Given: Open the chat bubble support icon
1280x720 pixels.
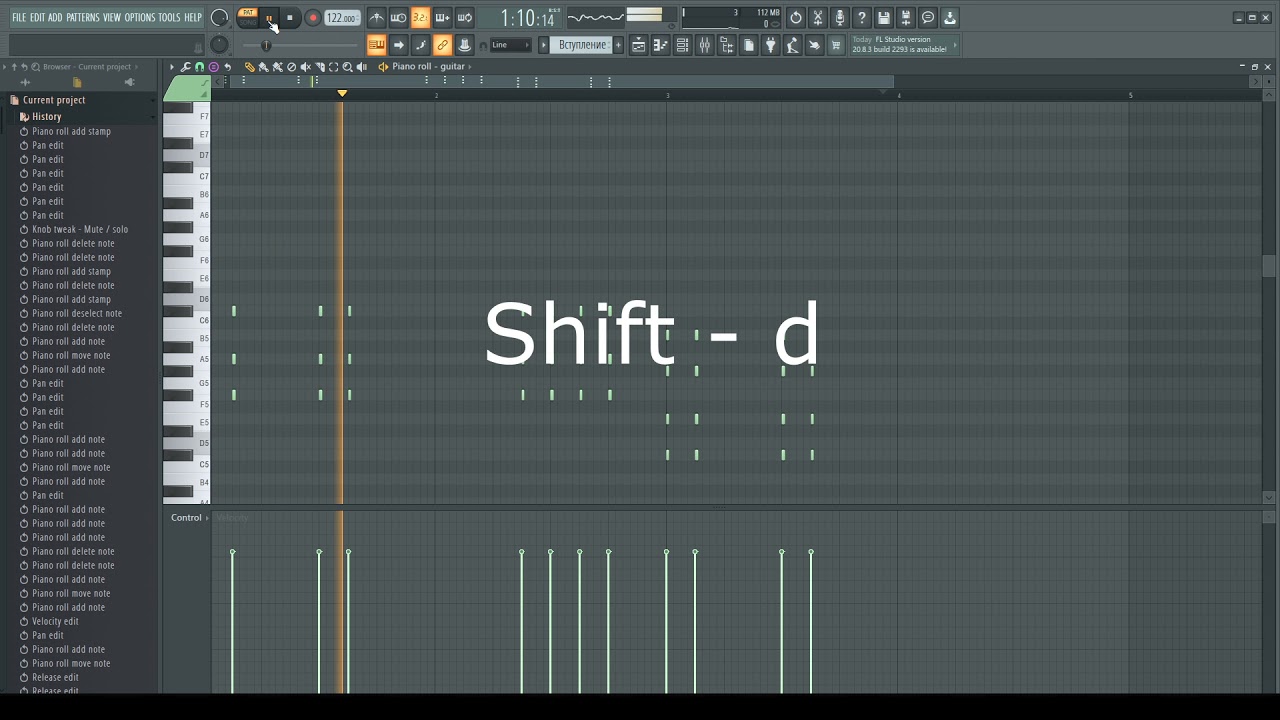Looking at the screenshot, I should (928, 18).
